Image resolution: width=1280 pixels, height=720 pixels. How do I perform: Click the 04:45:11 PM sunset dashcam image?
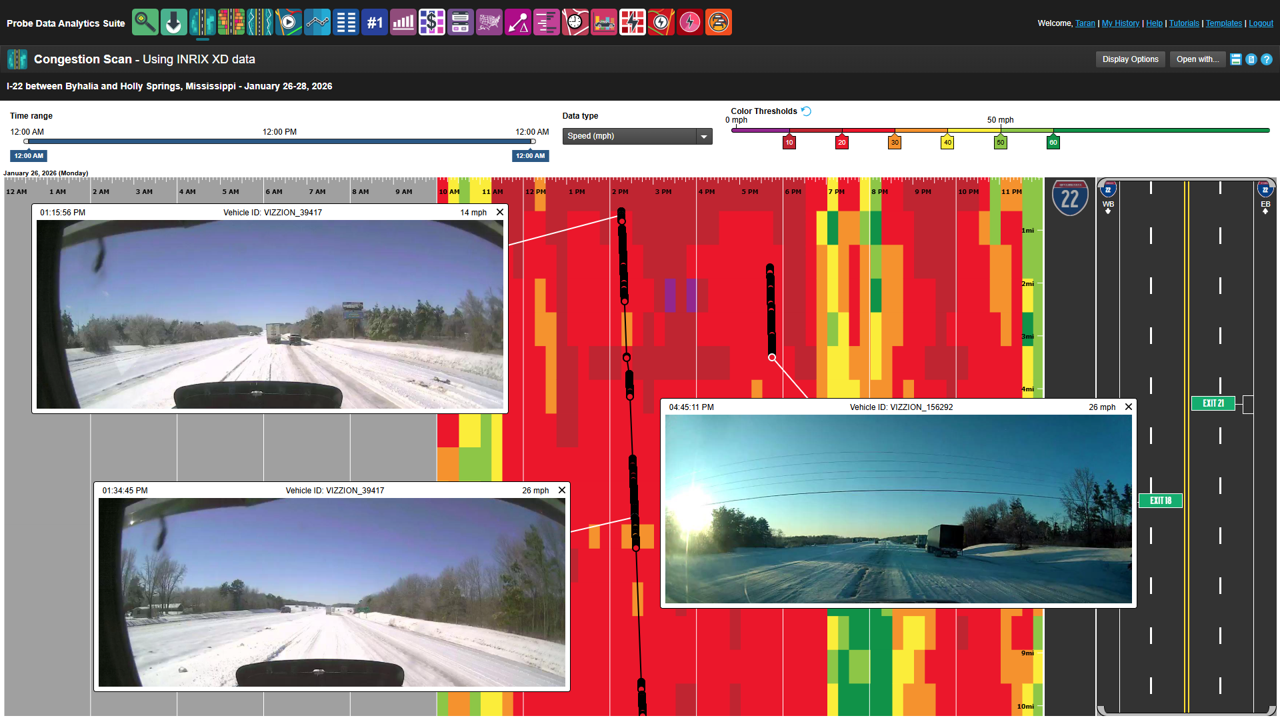point(899,509)
